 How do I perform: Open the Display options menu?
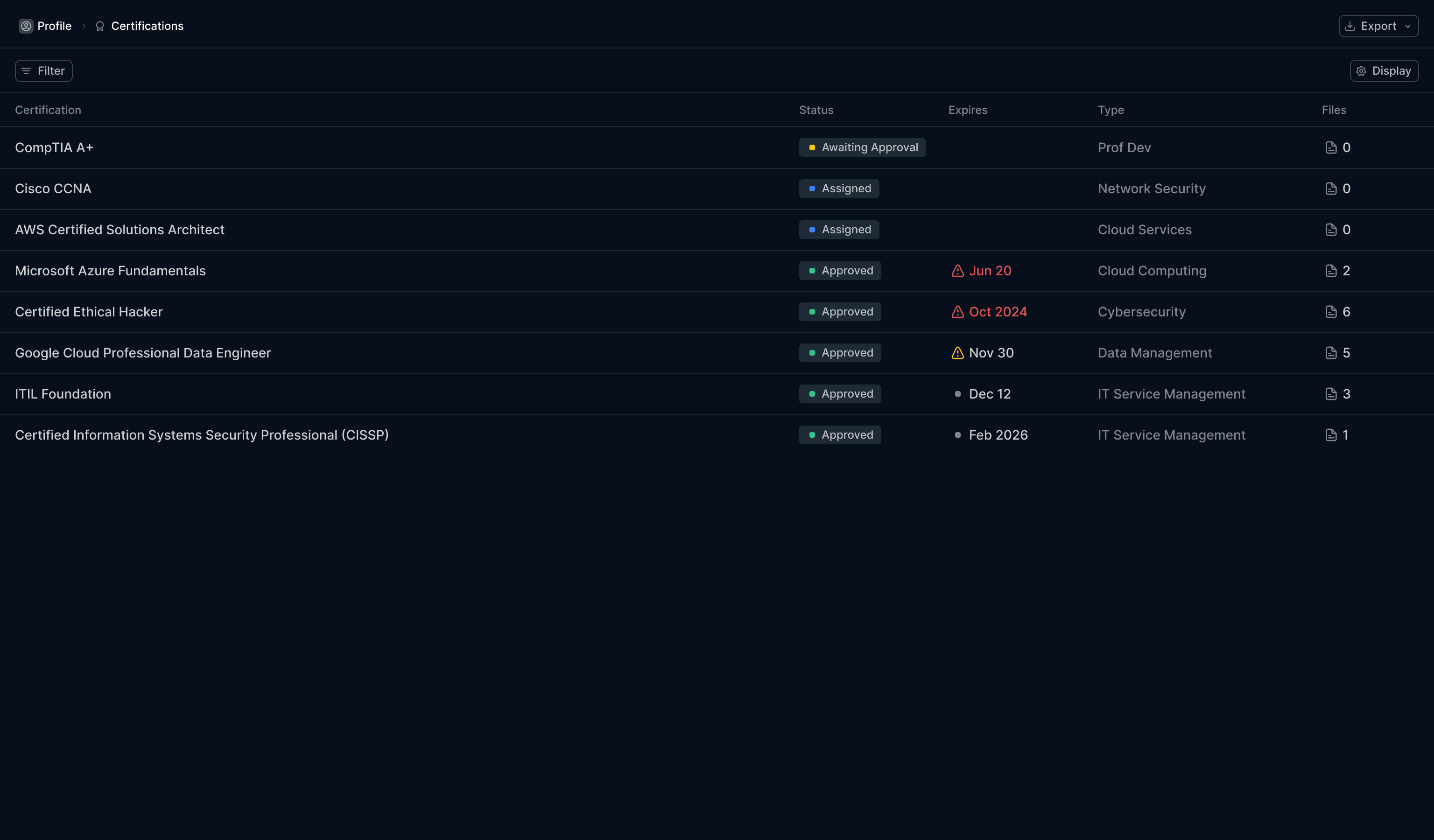[x=1384, y=71]
